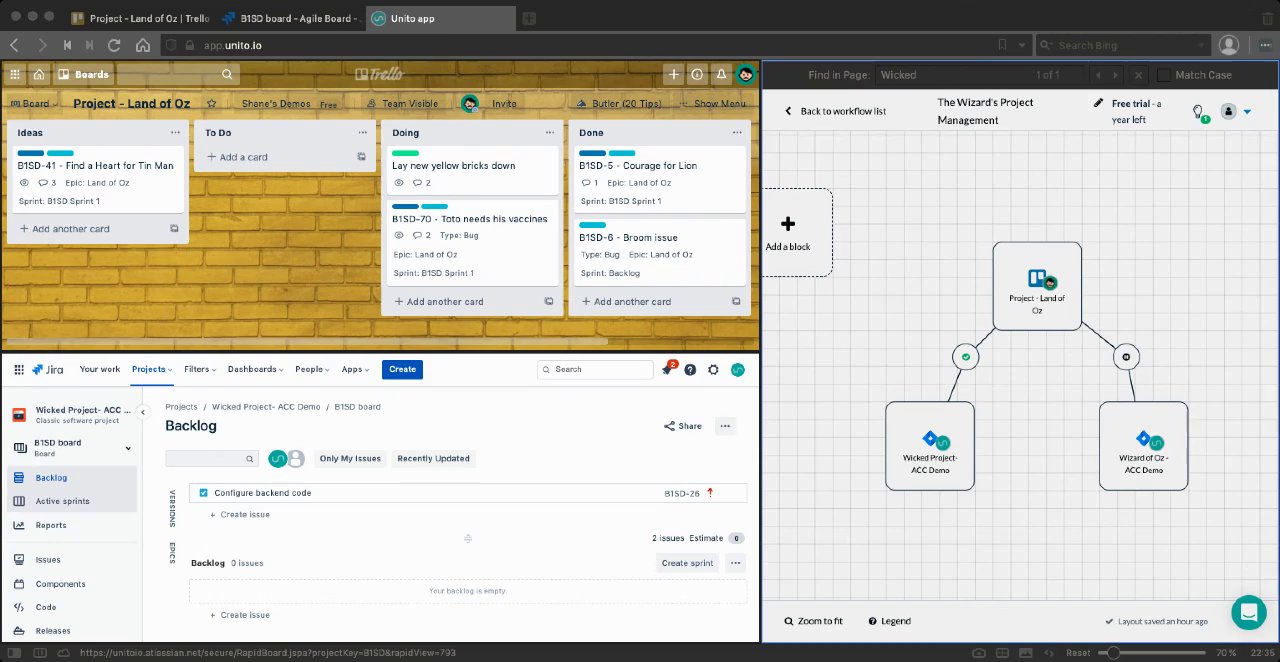Click Zoom to fit button

pyautogui.click(x=813, y=621)
